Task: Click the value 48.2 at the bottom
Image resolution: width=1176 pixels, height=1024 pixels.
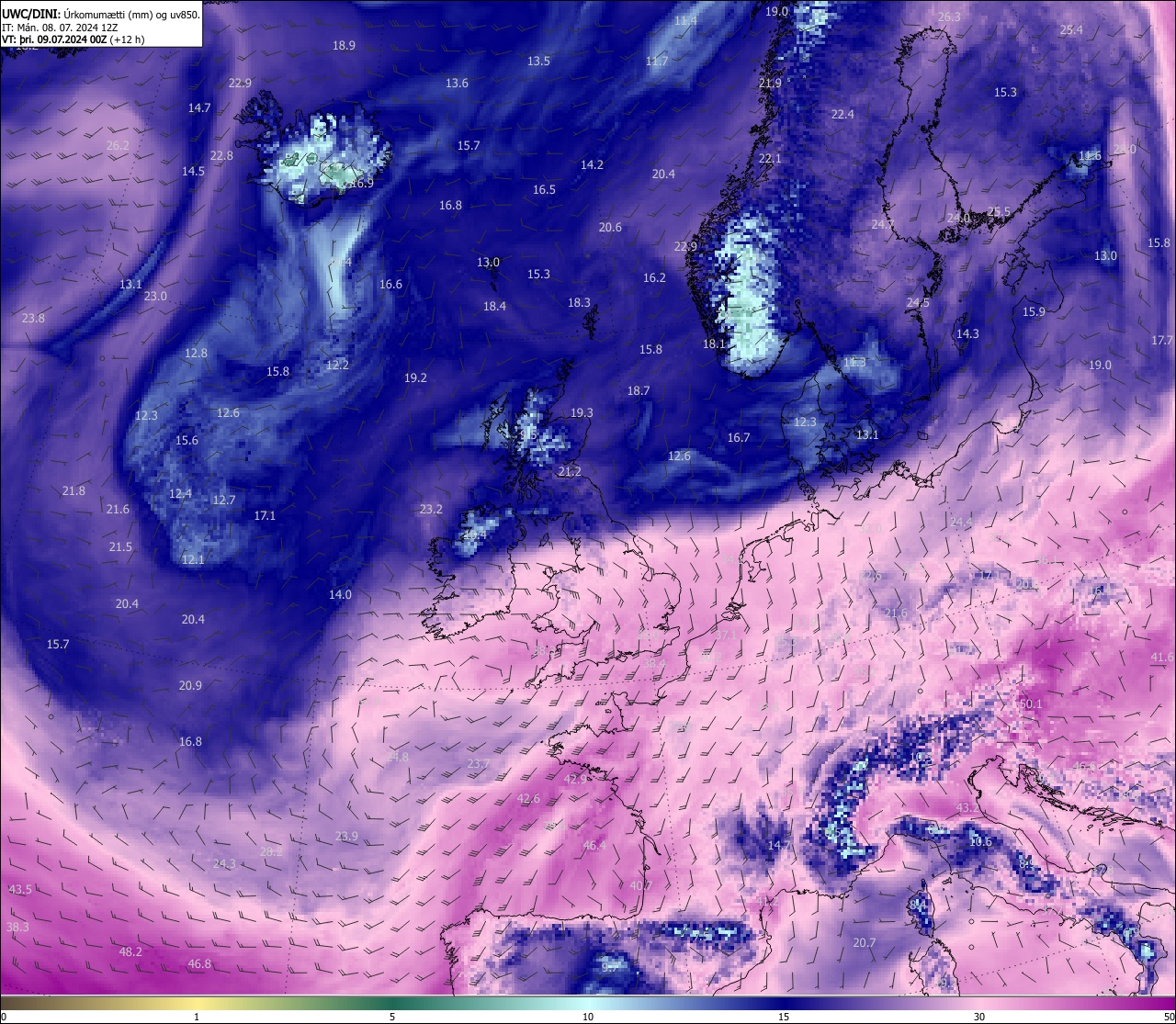Action: coord(130,951)
